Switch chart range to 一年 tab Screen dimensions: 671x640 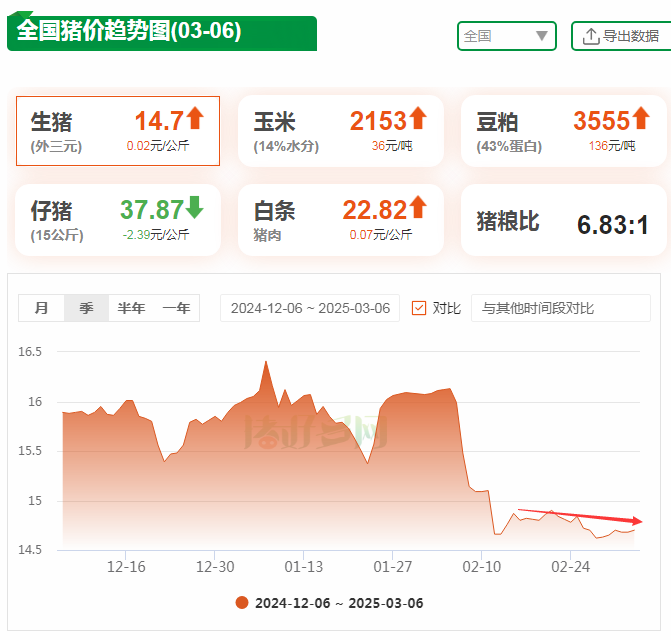click(176, 308)
